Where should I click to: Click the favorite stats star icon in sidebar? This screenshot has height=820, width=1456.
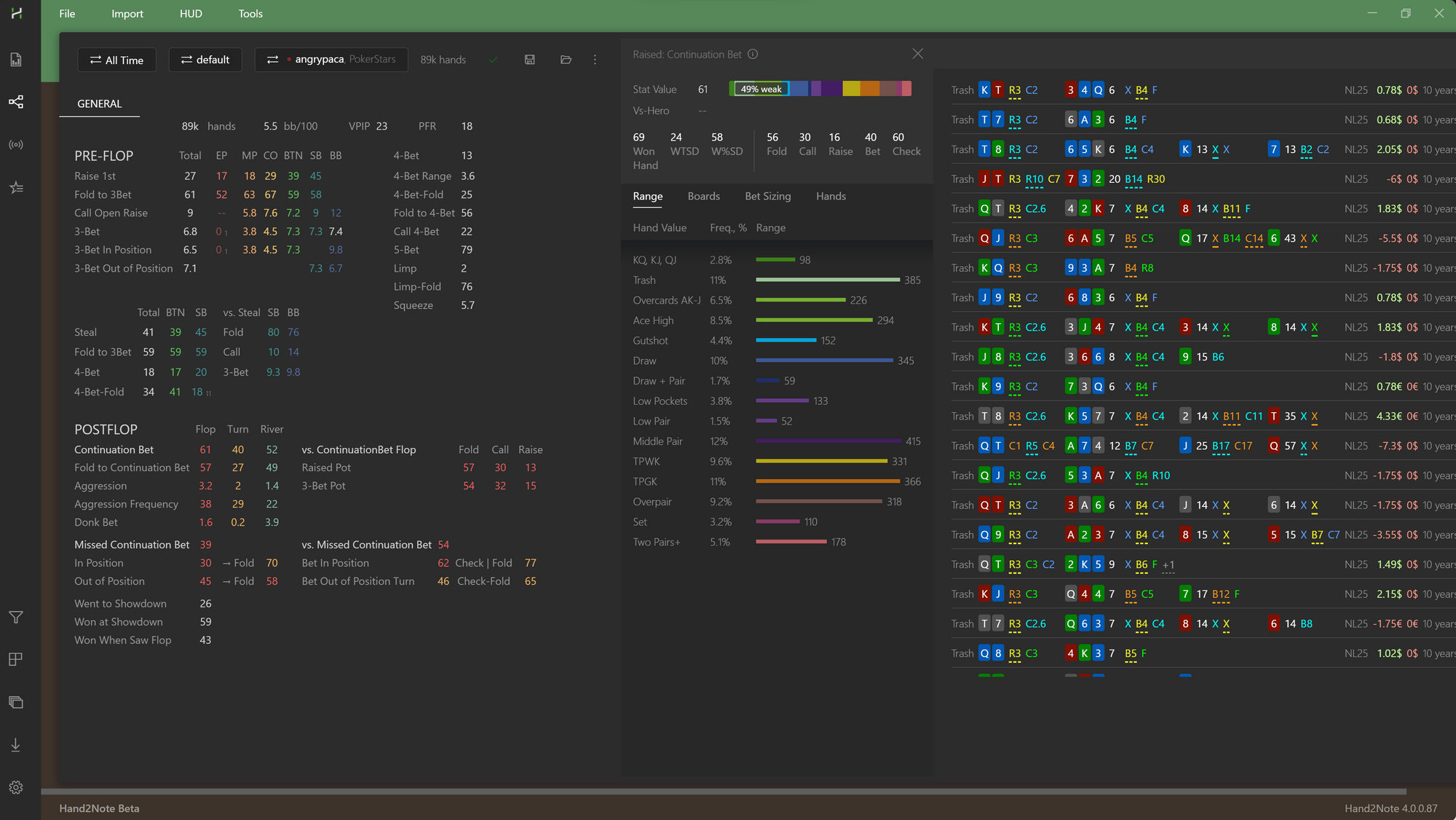pyautogui.click(x=15, y=187)
